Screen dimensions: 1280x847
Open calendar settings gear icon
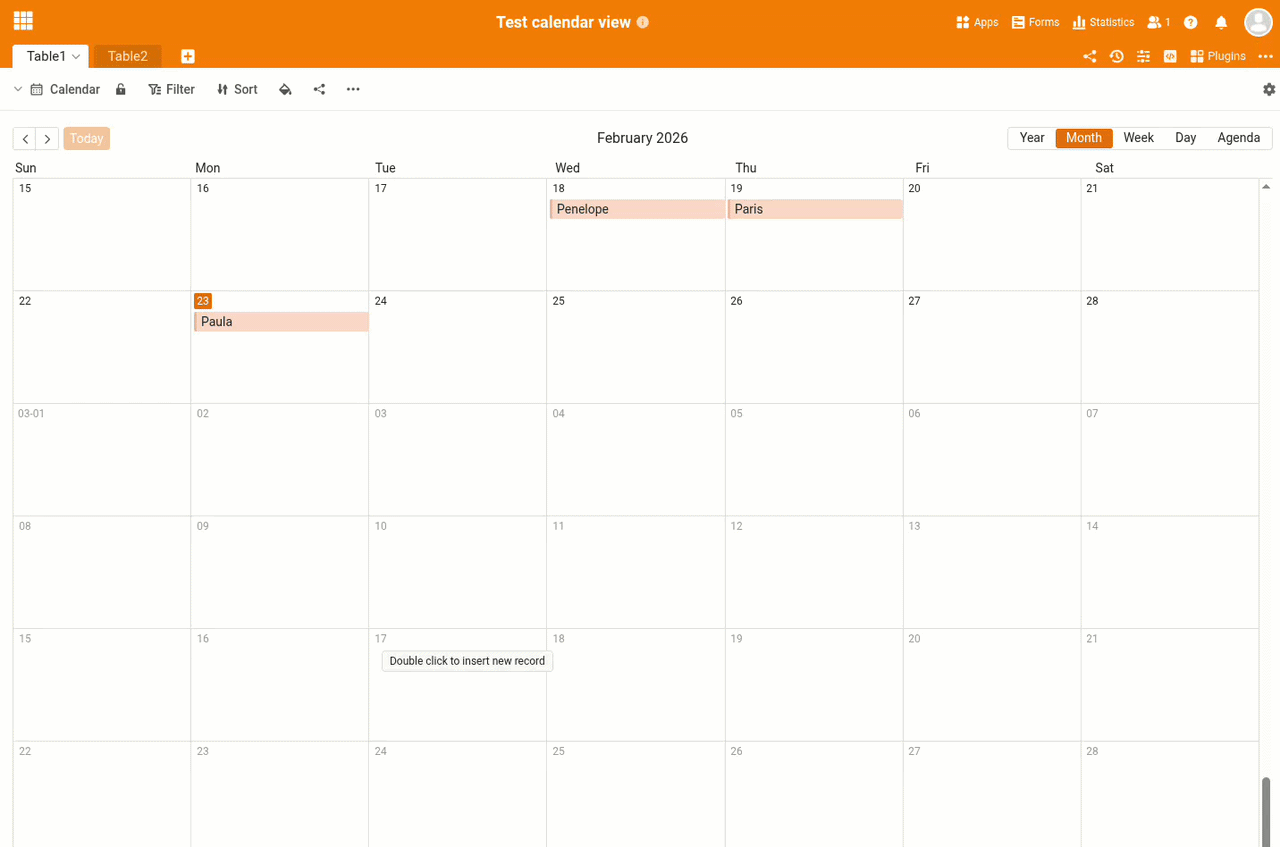(1269, 90)
